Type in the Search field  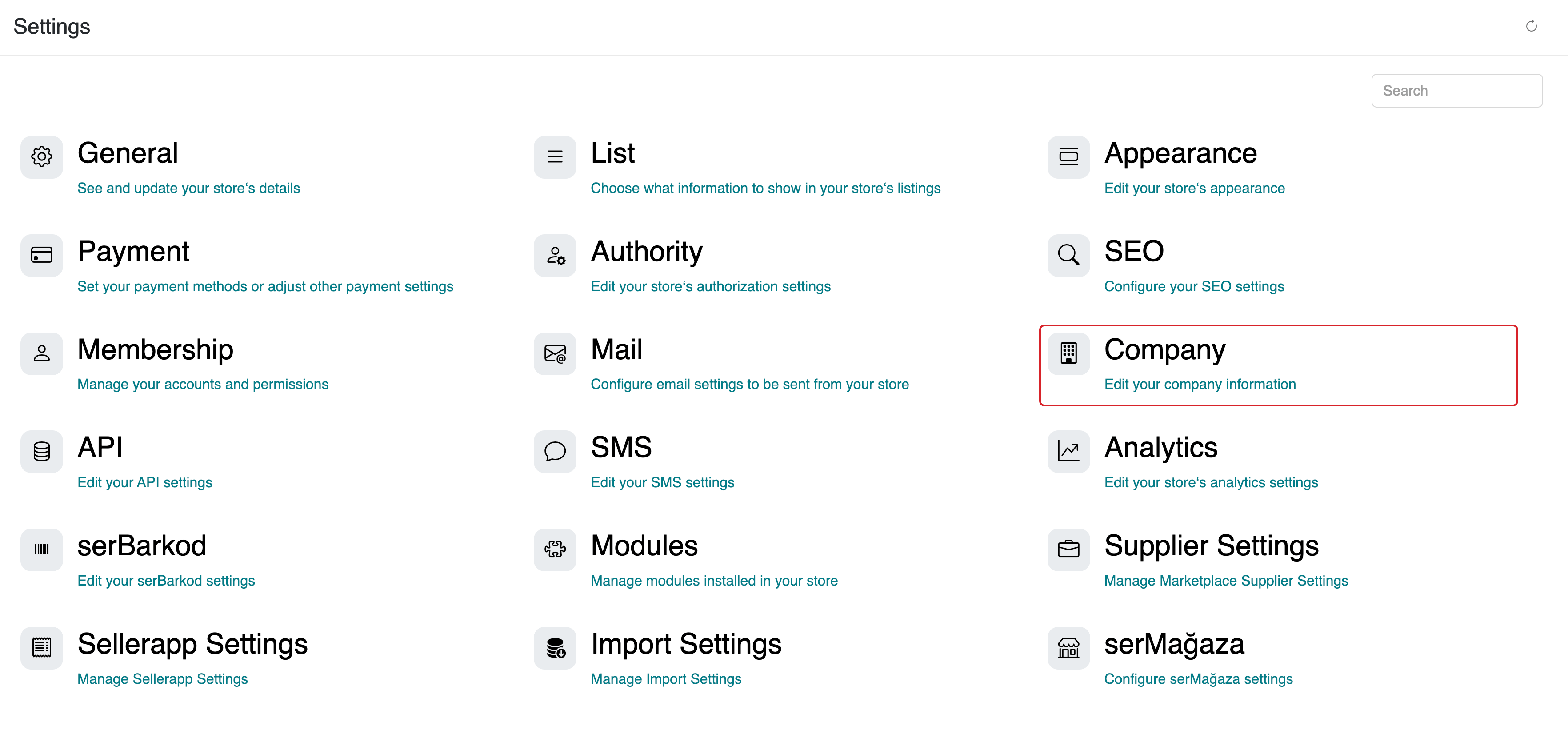[1456, 91]
